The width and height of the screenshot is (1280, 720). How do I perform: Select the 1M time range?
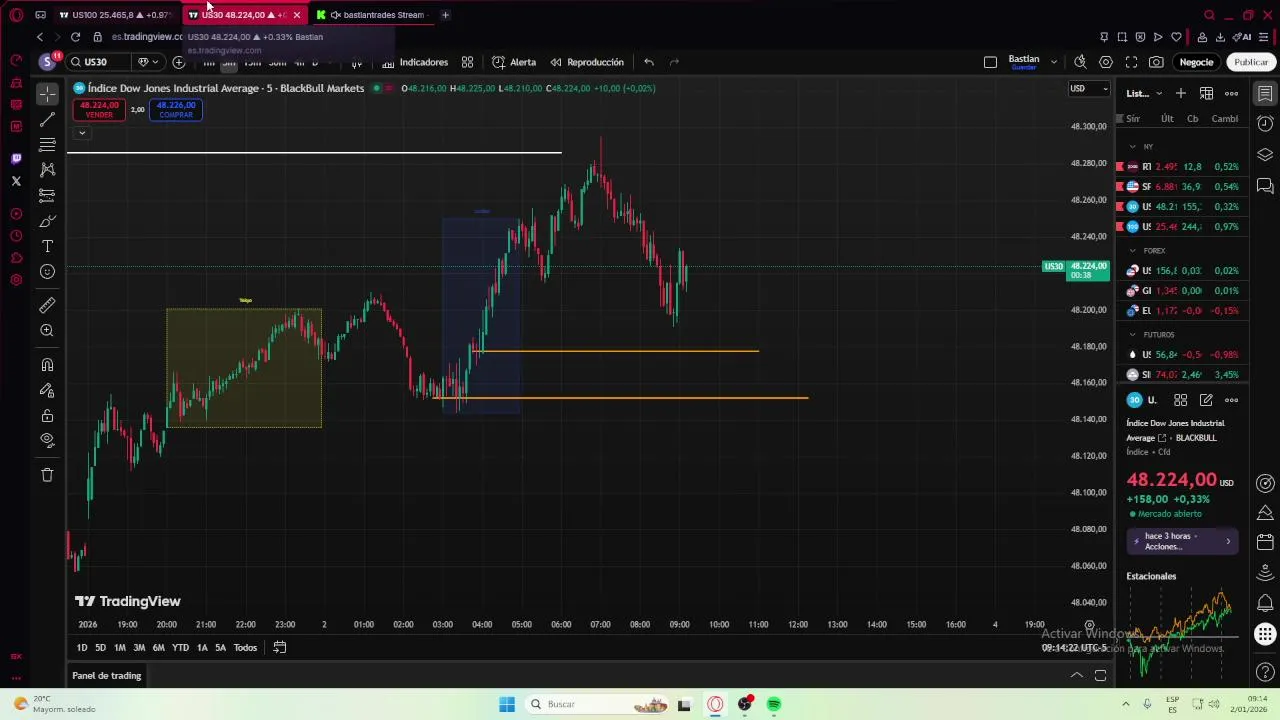click(120, 648)
